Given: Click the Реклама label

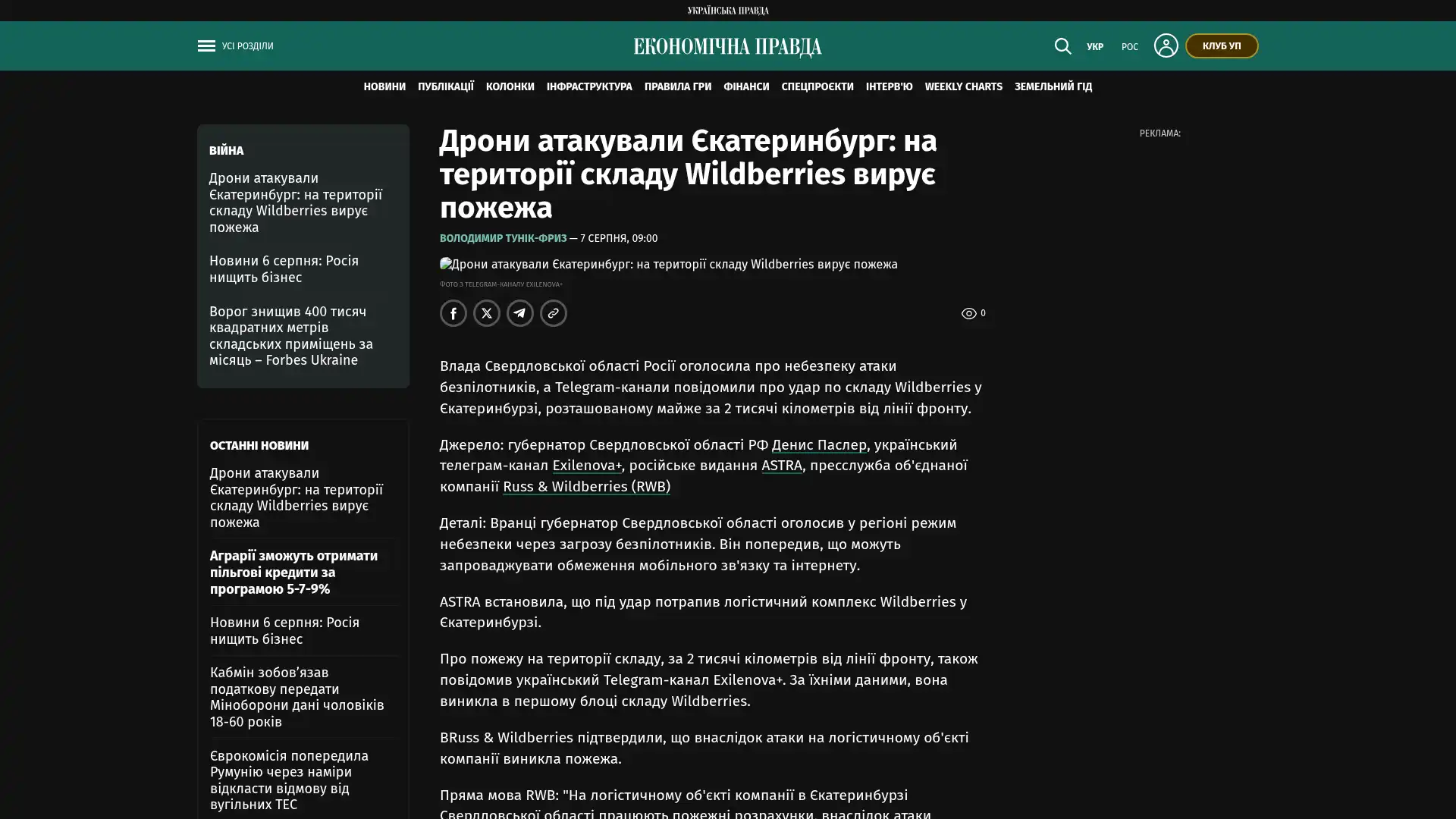Looking at the screenshot, I should click(1160, 133).
